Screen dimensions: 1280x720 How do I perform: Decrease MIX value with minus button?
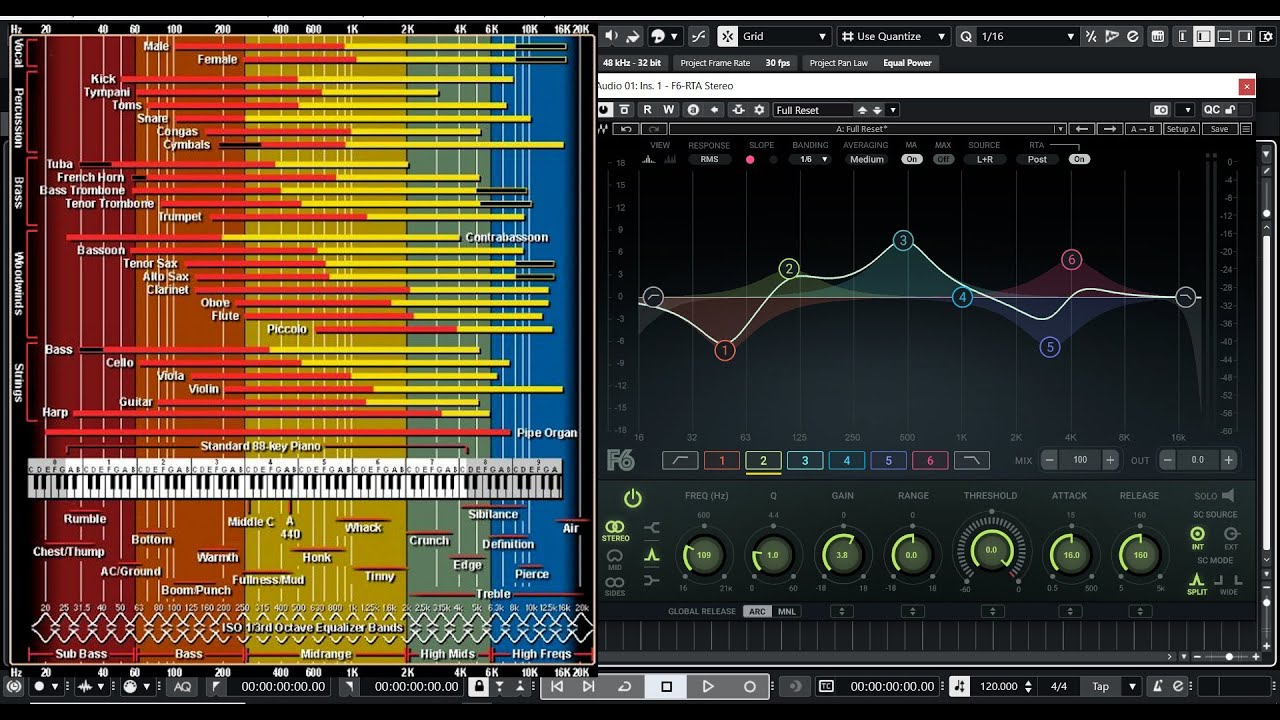[1050, 460]
